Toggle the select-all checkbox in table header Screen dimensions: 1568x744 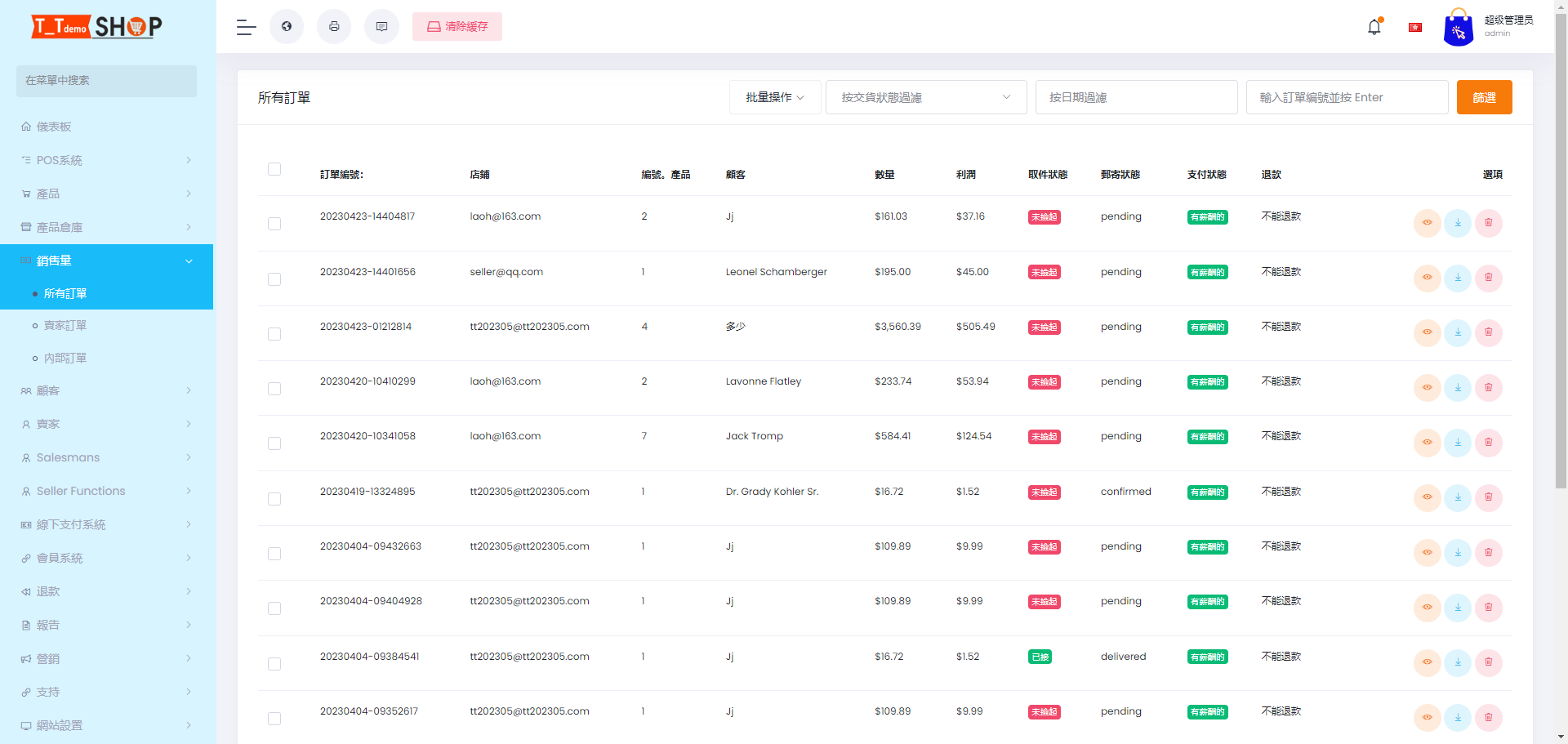(274, 169)
